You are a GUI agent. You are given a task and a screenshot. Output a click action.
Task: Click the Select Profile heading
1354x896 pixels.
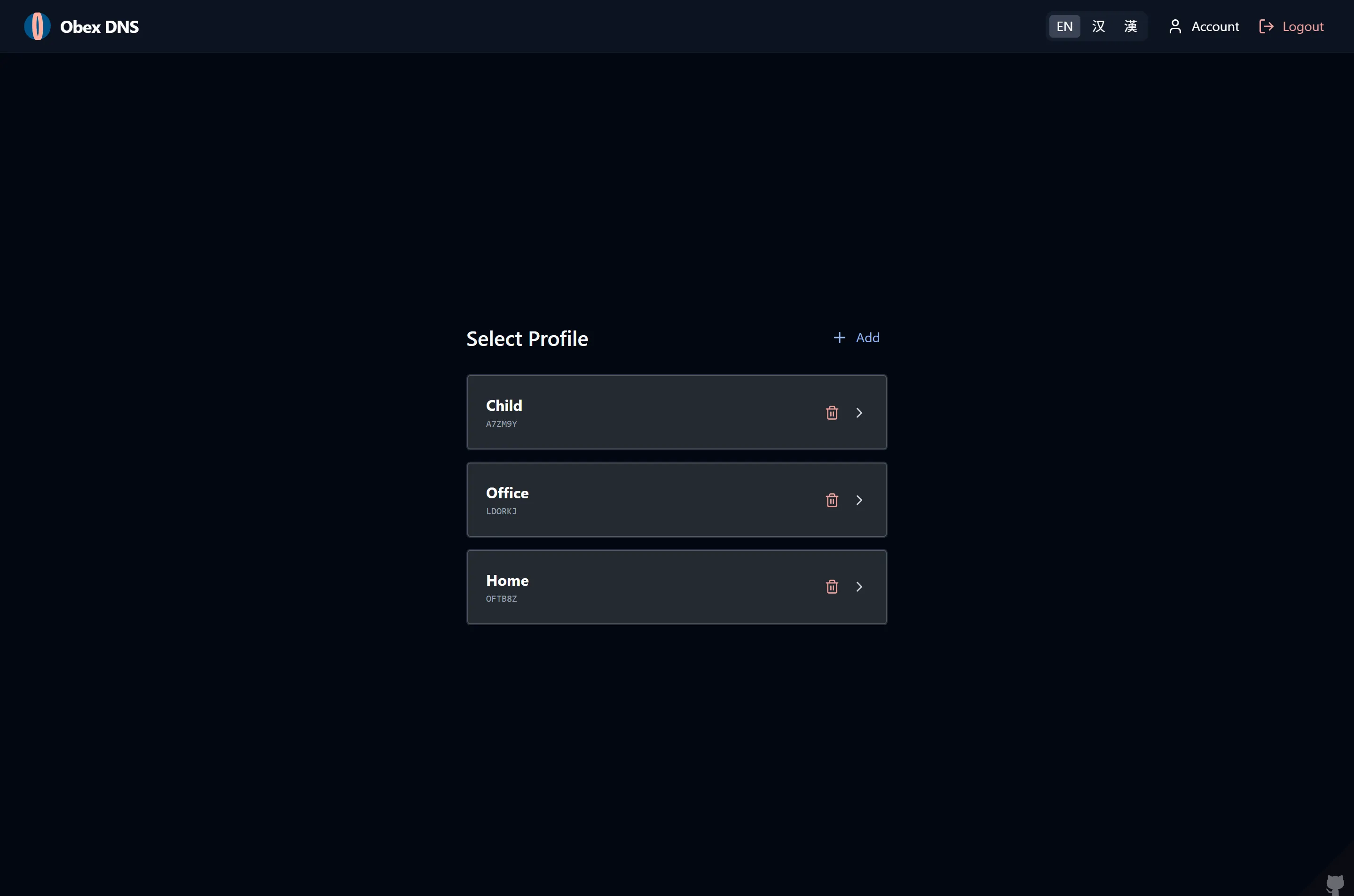[x=527, y=339]
